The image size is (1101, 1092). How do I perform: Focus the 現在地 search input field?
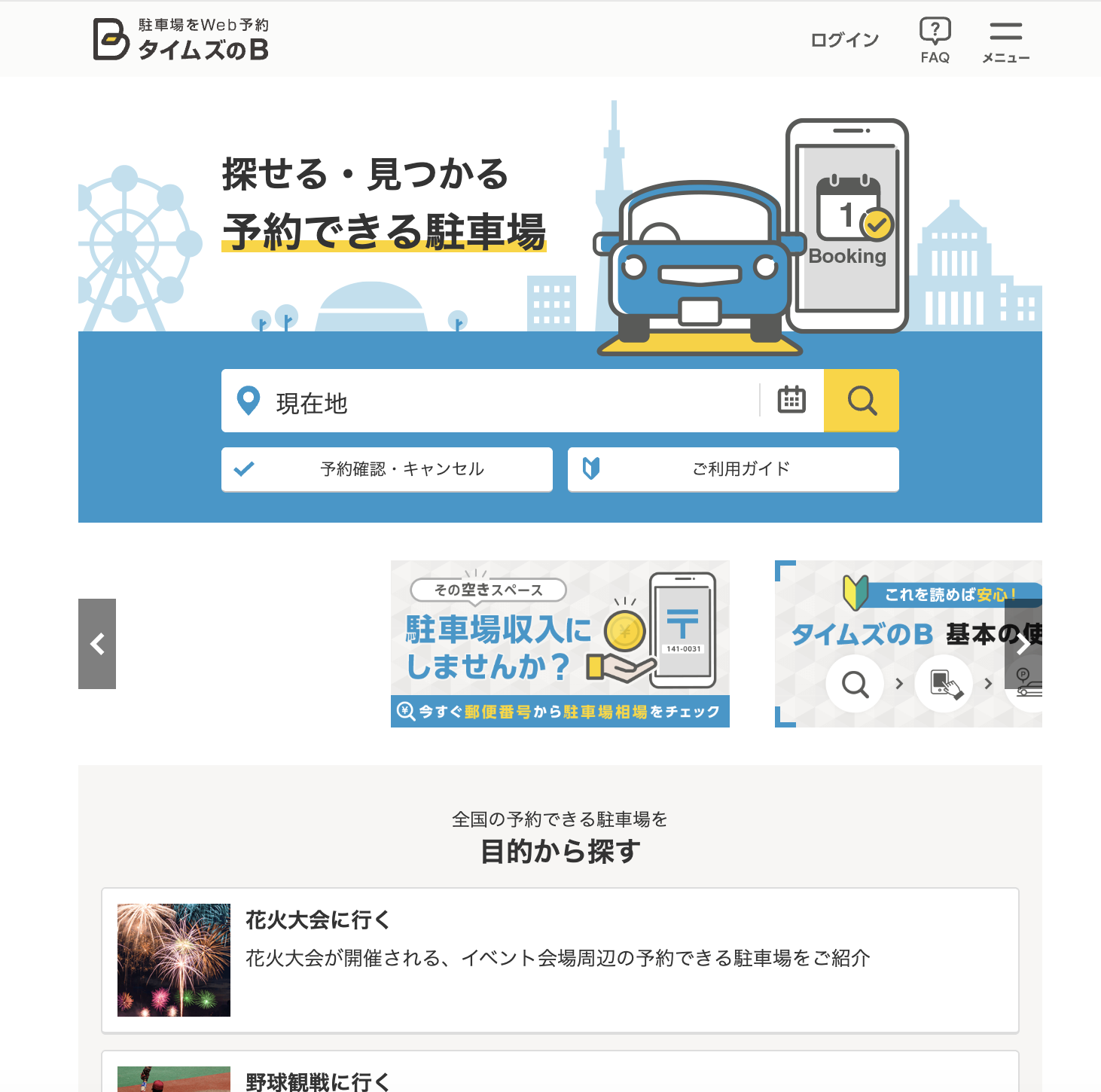(x=490, y=401)
